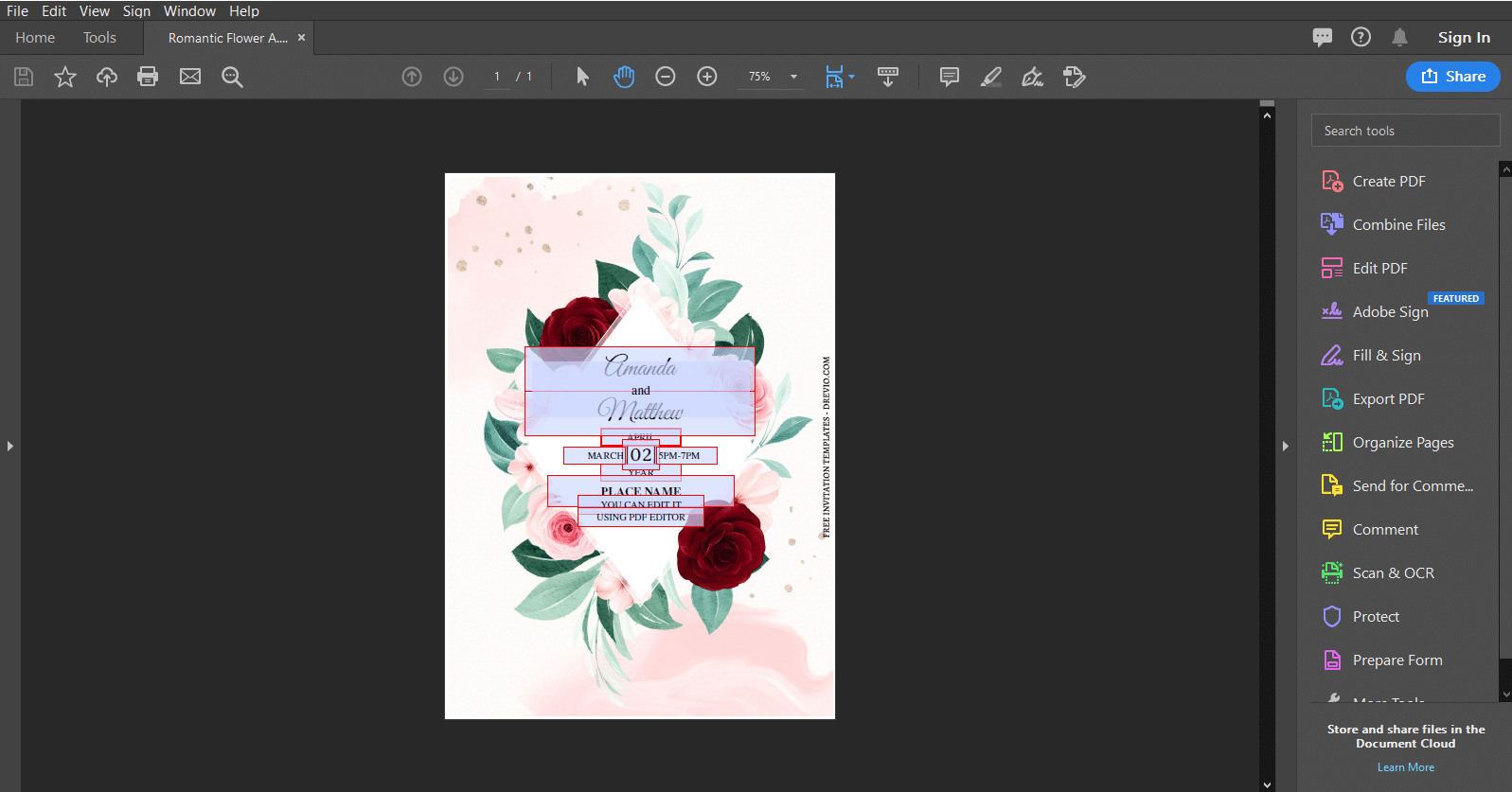
Task: Collapse the right tools pane
Action: pos(1285,446)
